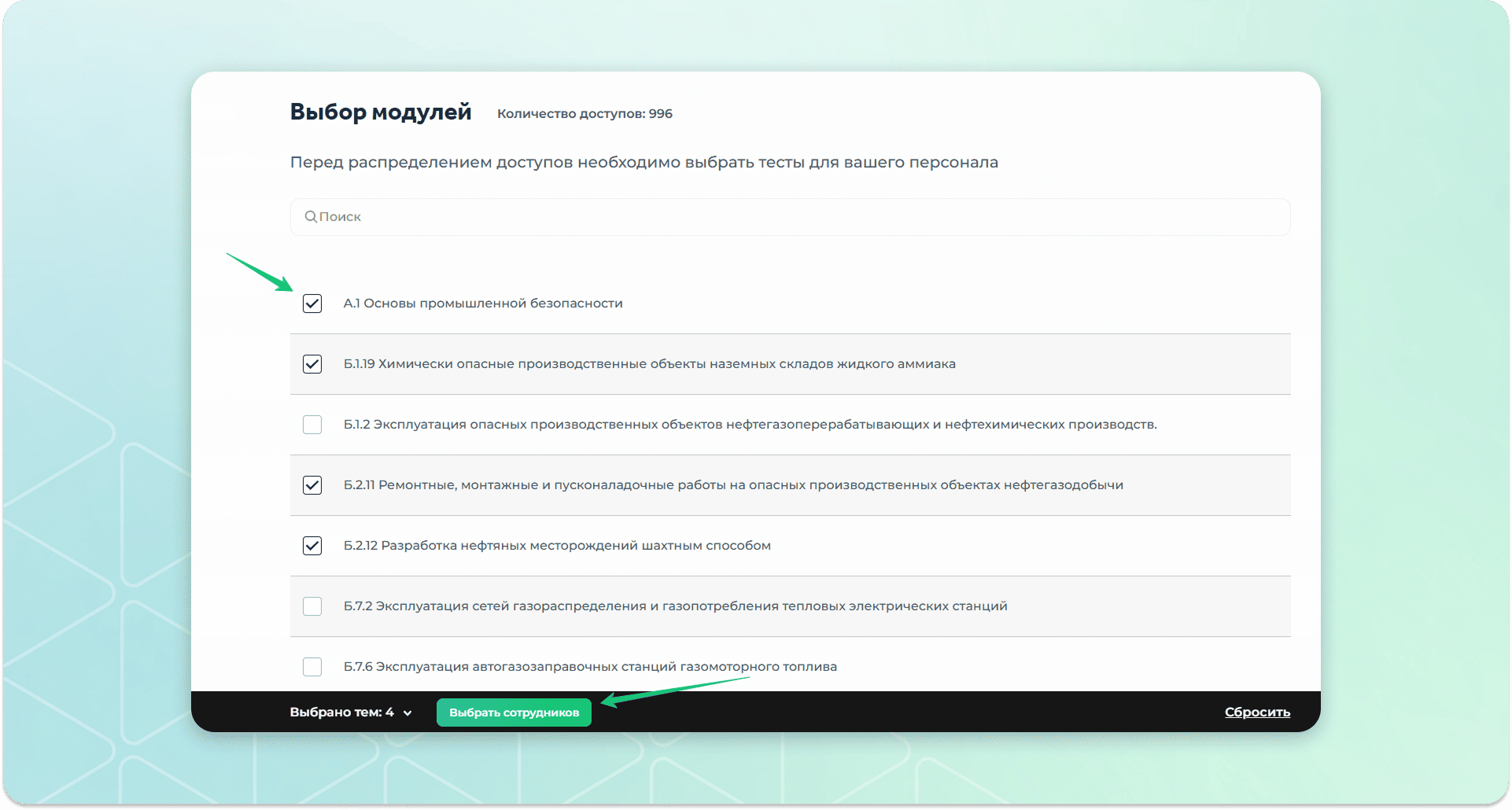The width and height of the screenshot is (1512, 810).
Task: Tick the Б.7.2 module checkbox
Action: coord(312,606)
